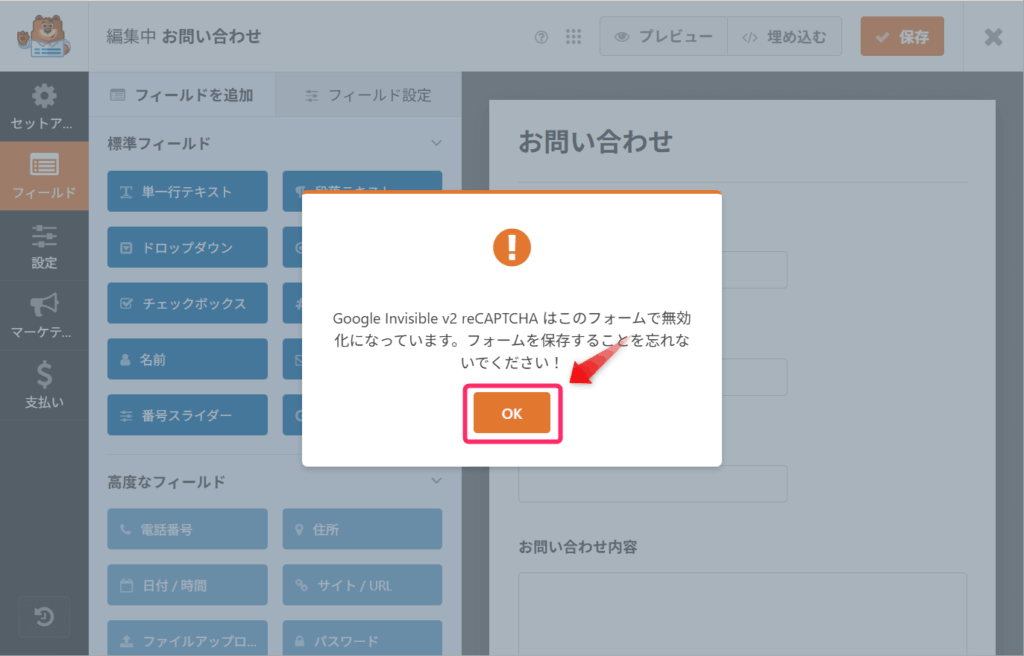Click the お問い合わせ form title

(595, 141)
